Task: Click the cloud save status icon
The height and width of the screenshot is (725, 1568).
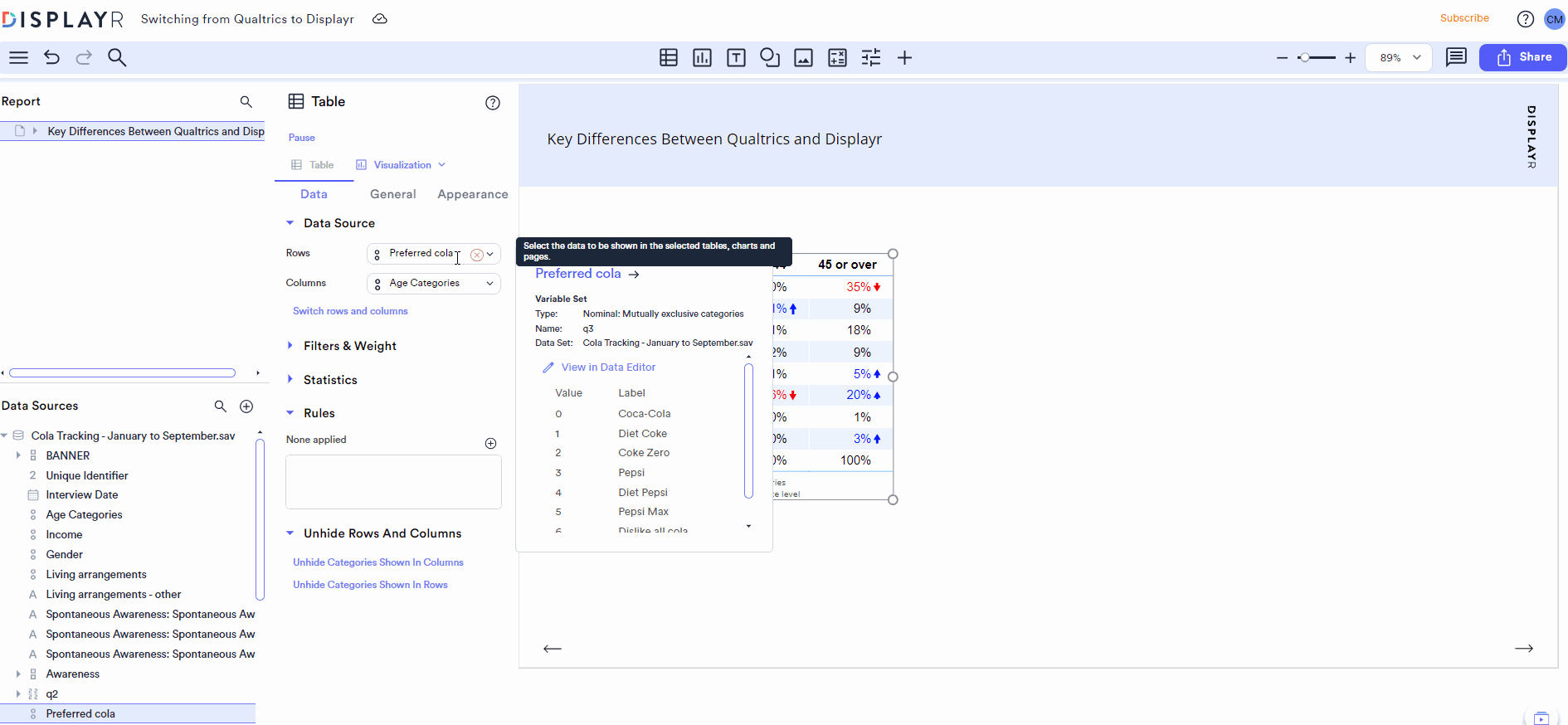Action: [380, 19]
